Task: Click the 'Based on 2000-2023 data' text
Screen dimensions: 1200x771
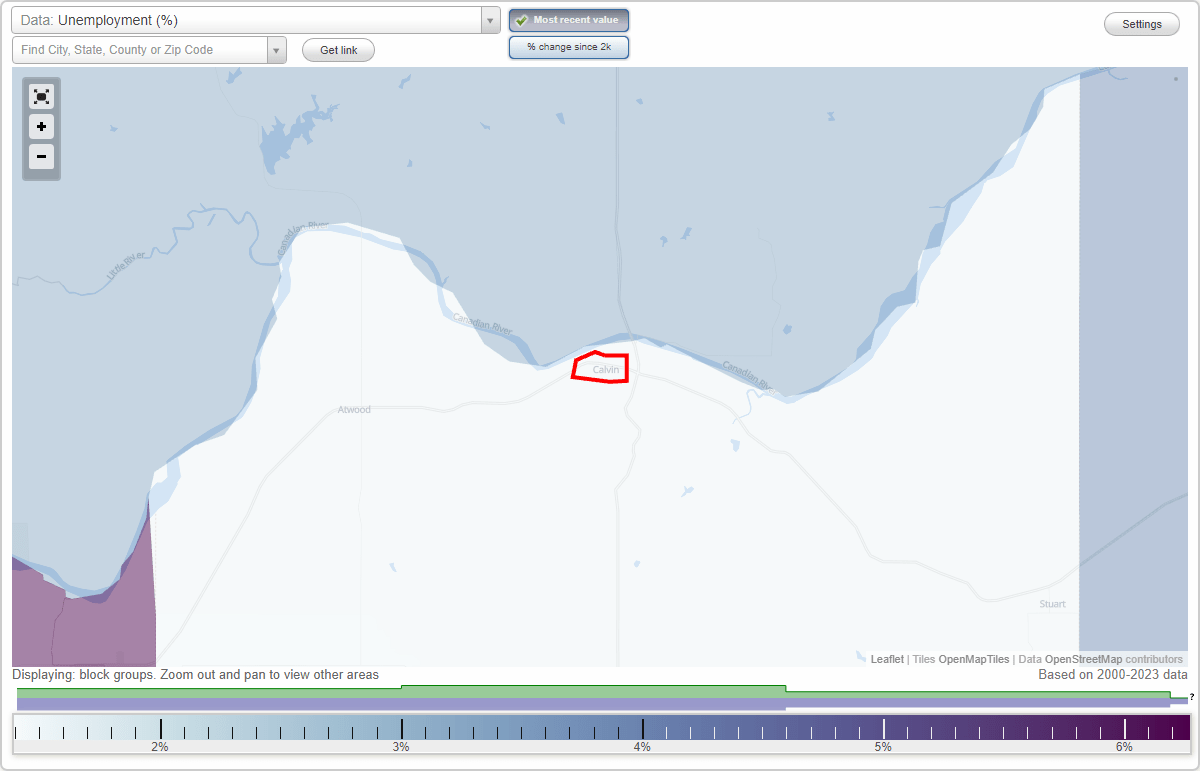Action: 1113,675
